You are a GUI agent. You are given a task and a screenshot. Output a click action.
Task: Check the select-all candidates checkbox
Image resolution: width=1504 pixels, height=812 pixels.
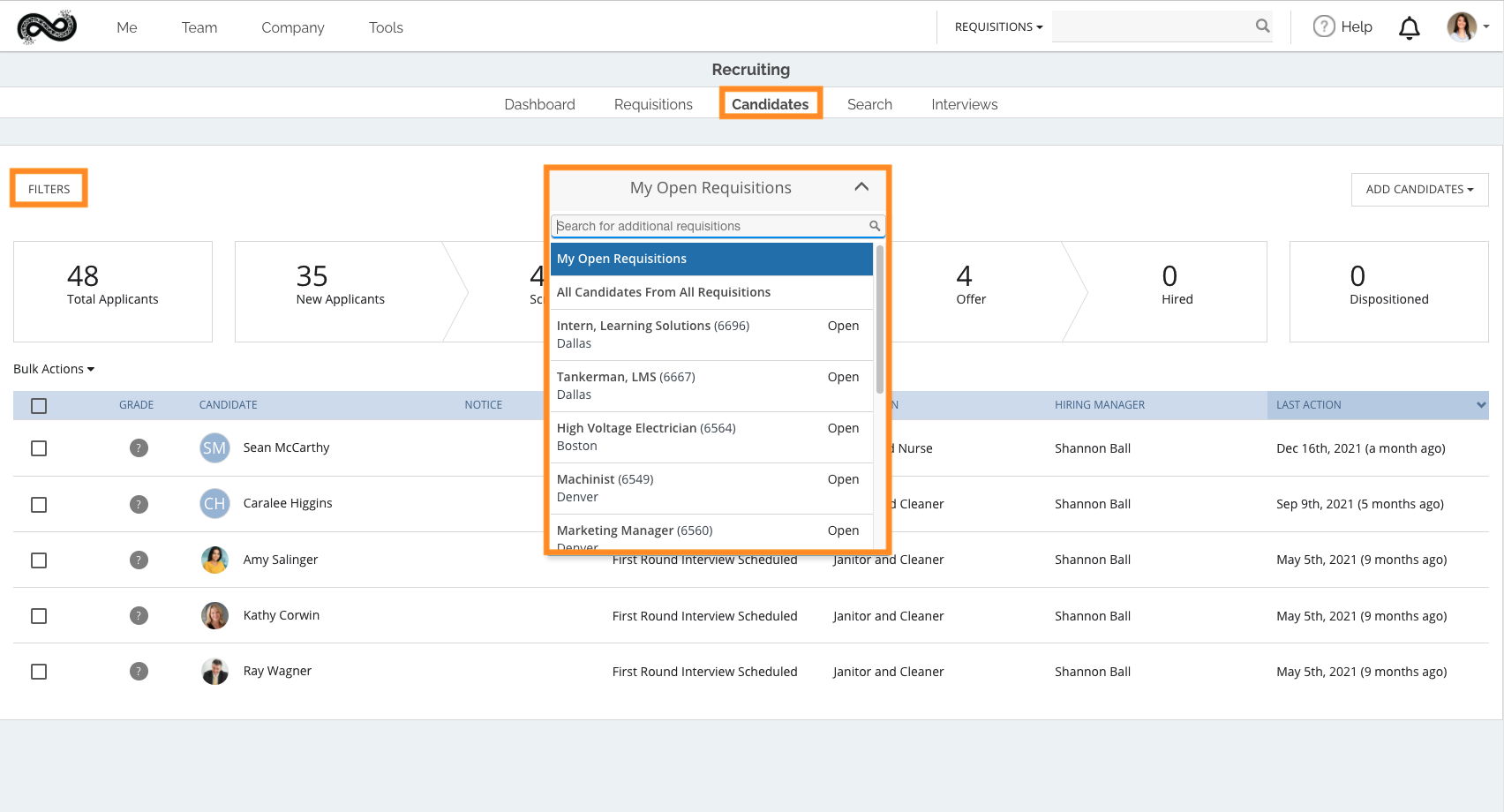39,406
